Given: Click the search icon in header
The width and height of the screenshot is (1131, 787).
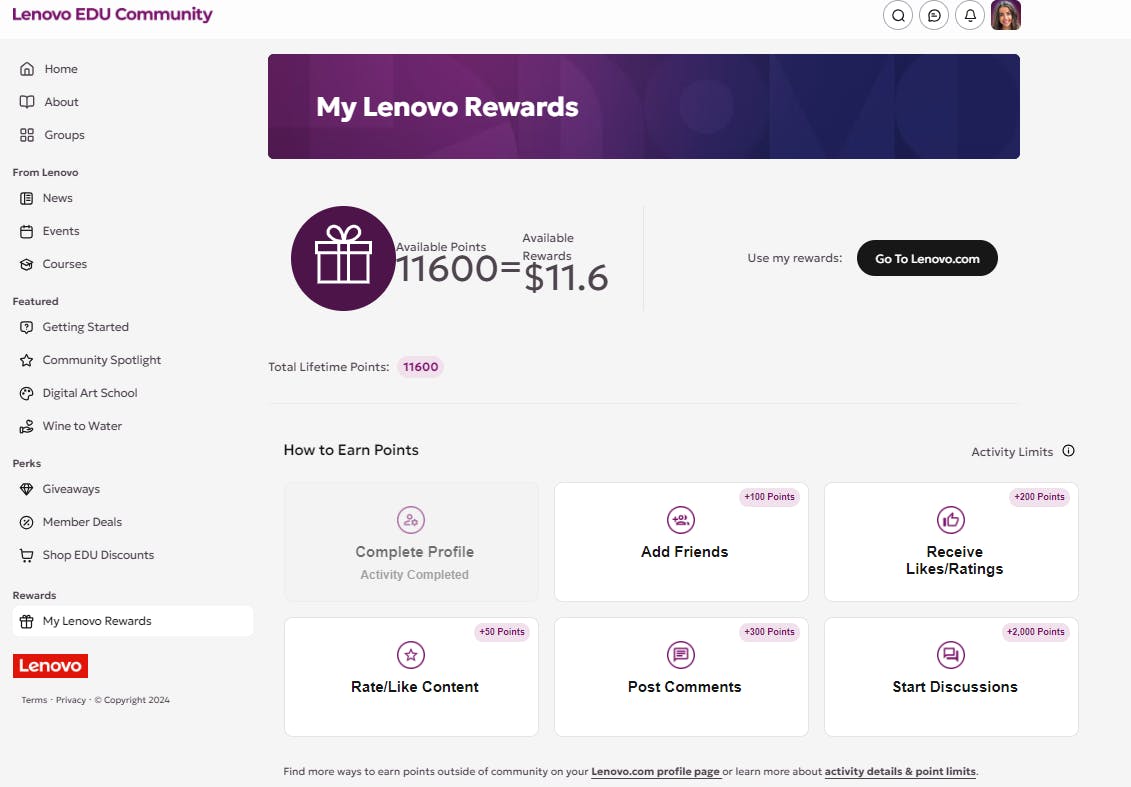Looking at the screenshot, I should pyautogui.click(x=898, y=15).
